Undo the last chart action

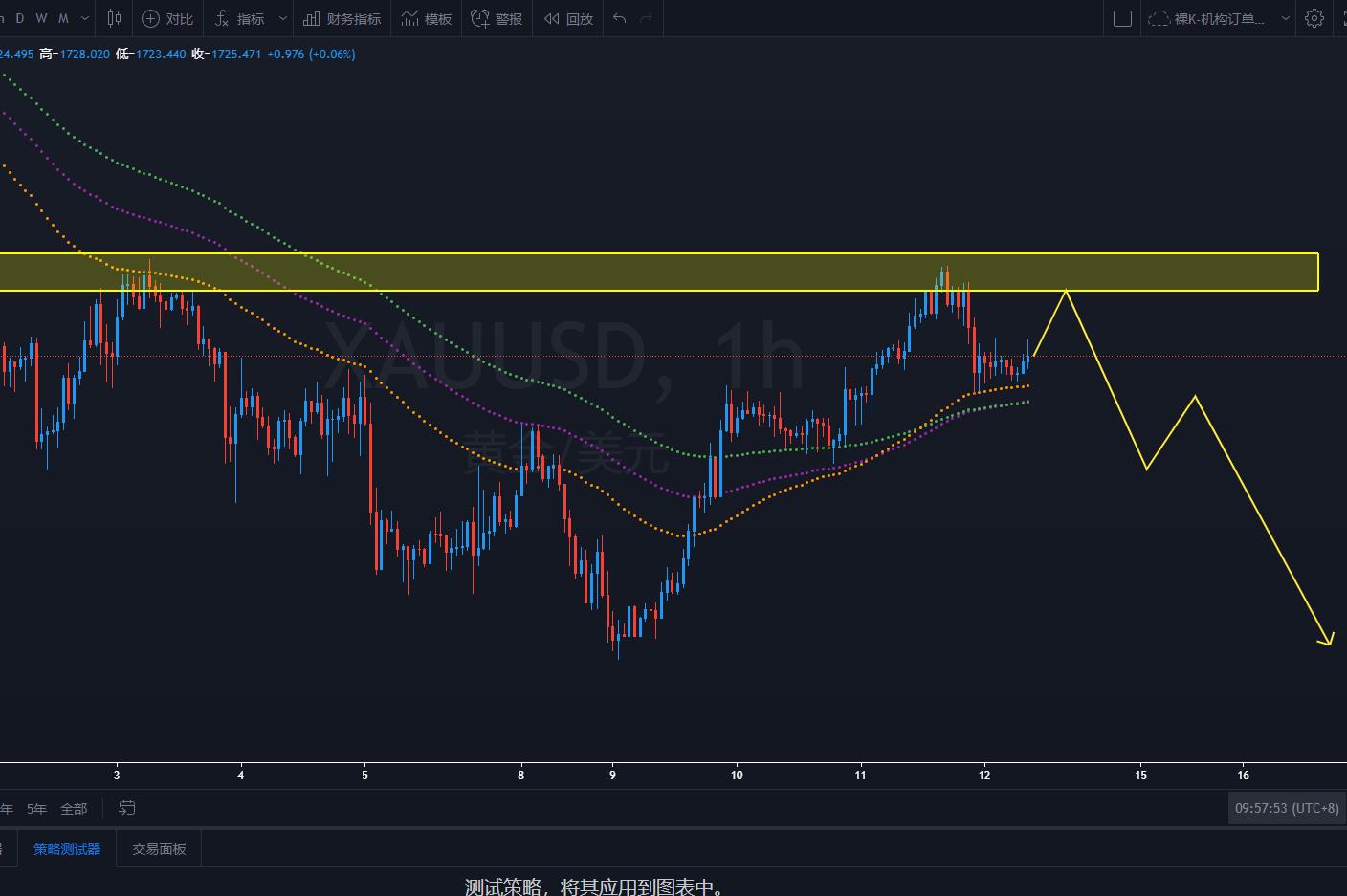click(620, 18)
